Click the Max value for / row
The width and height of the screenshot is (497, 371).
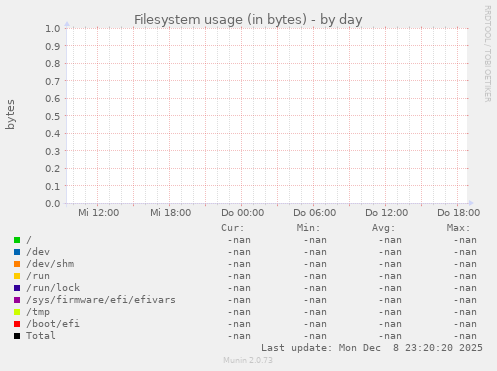[465, 240]
